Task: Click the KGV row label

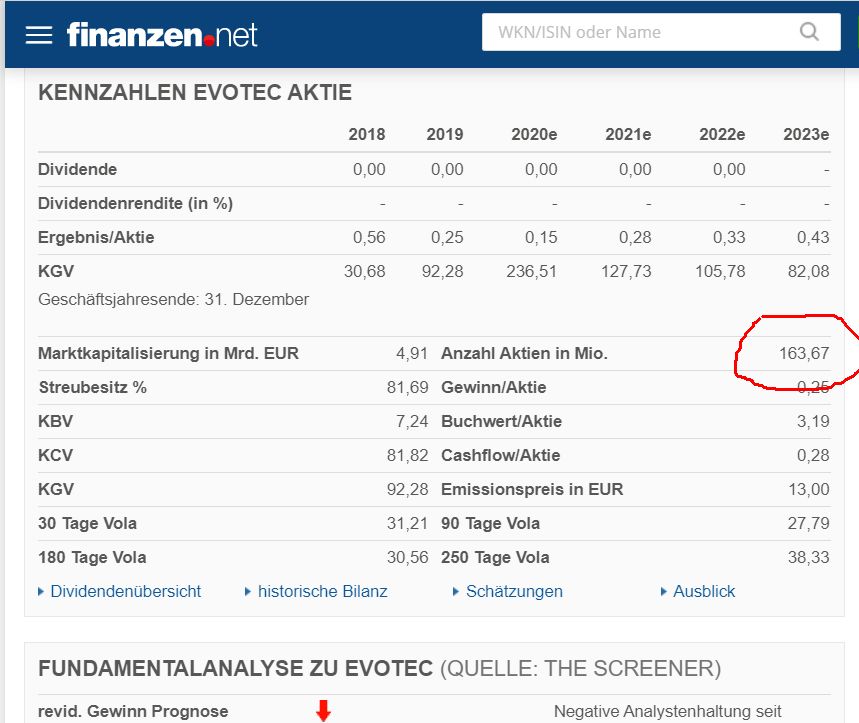Action: coord(54,271)
